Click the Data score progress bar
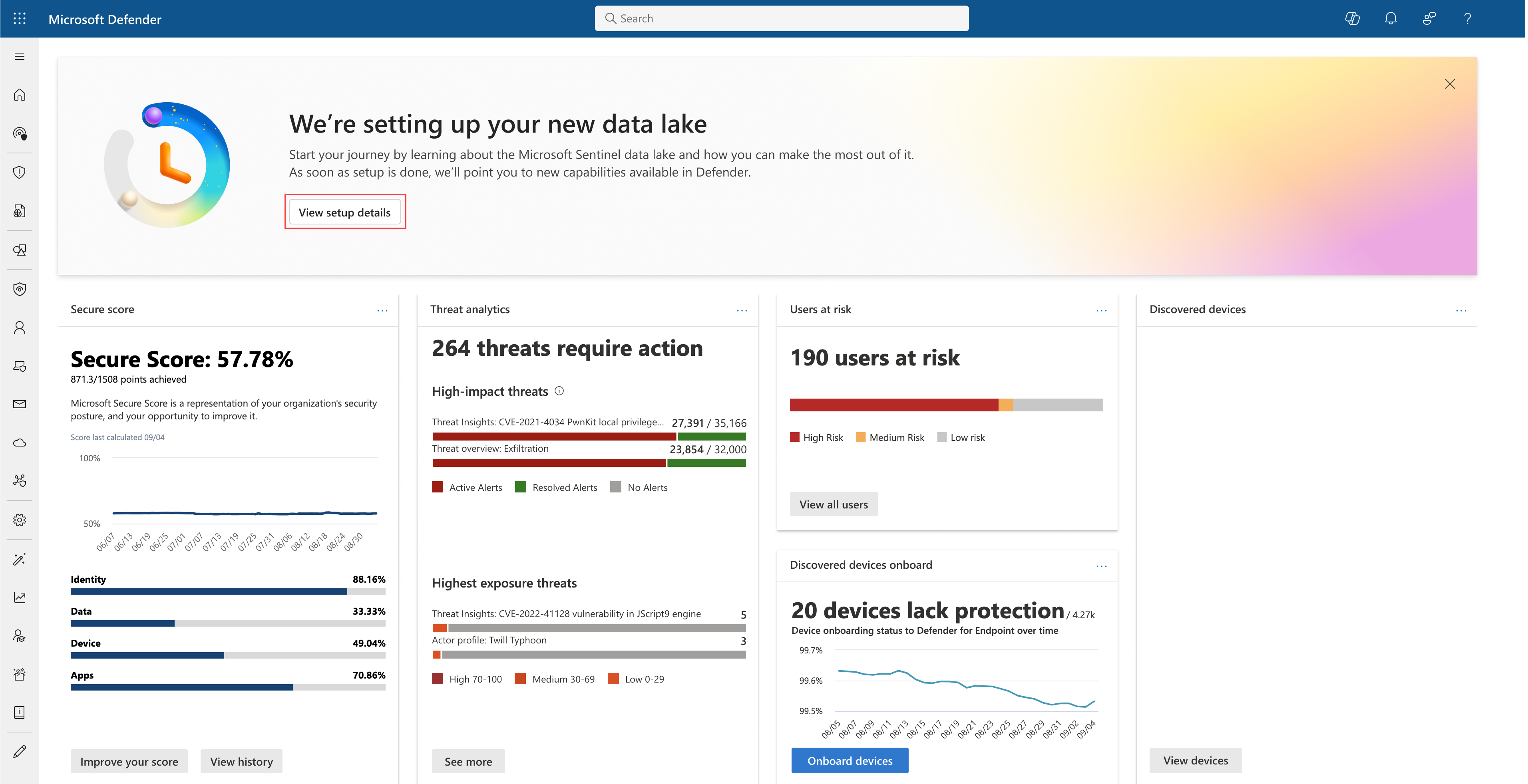The image size is (1528, 784). [228, 623]
